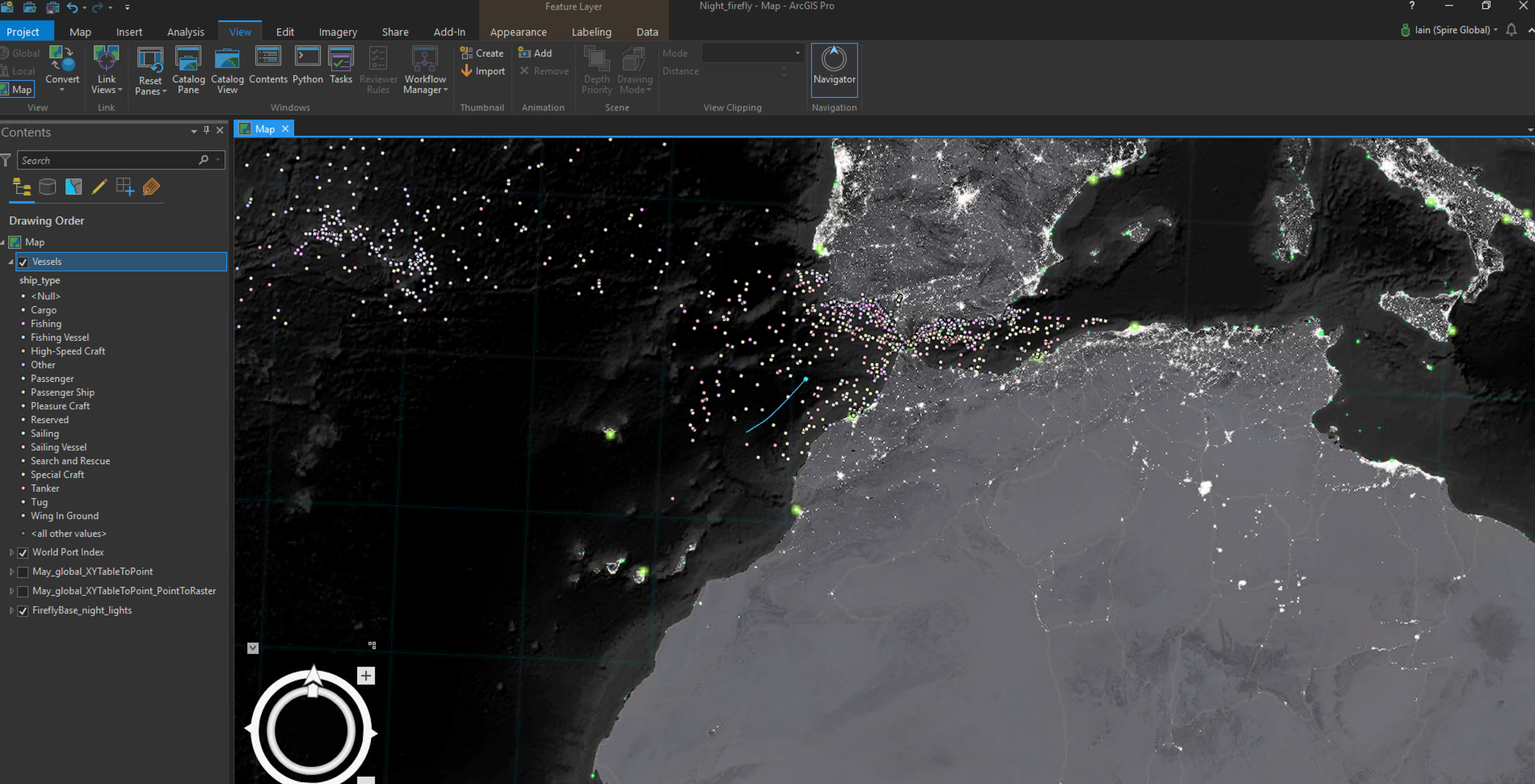Image resolution: width=1535 pixels, height=784 pixels.
Task: Select List By Editing pencil icon
Action: [99, 187]
